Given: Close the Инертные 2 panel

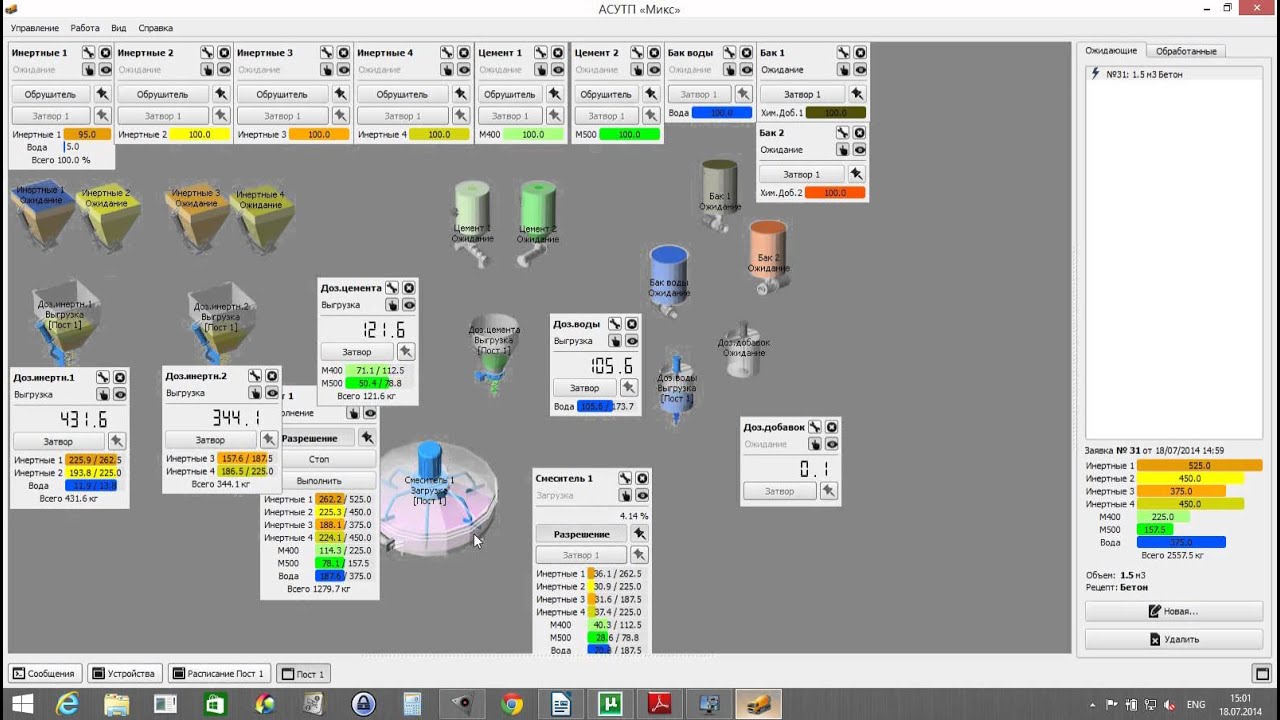Looking at the screenshot, I should [x=224, y=52].
